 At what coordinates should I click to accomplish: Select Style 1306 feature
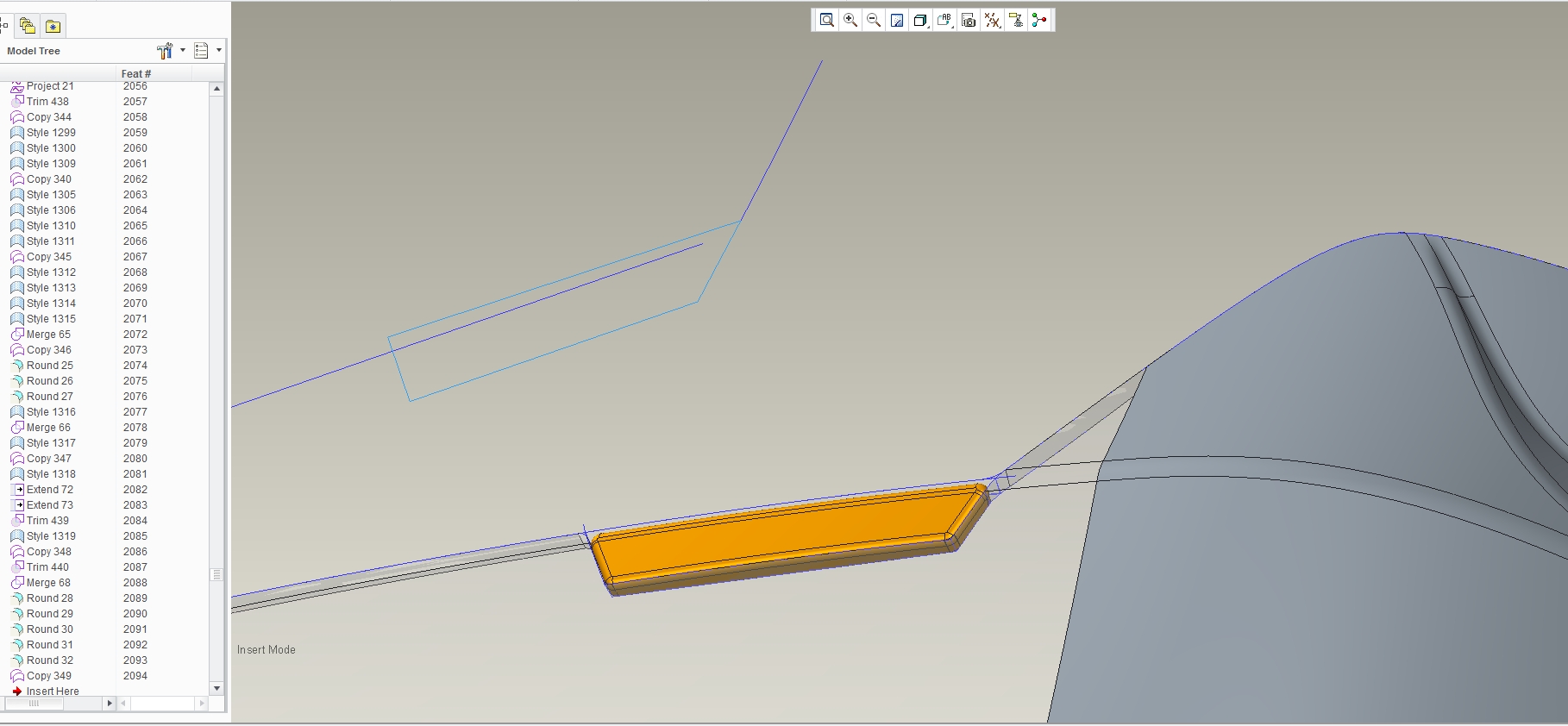[x=51, y=210]
